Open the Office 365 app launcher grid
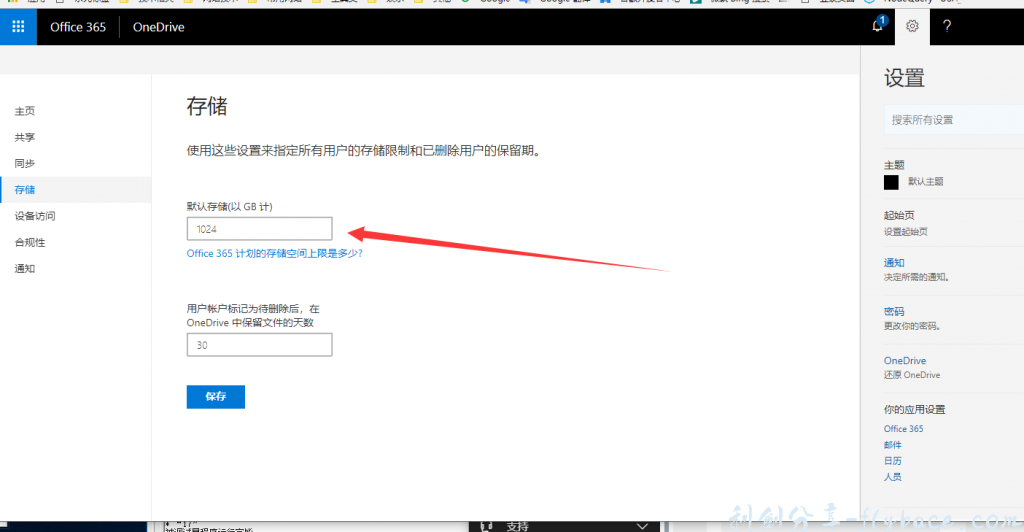The image size is (1024, 532). pyautogui.click(x=18, y=27)
